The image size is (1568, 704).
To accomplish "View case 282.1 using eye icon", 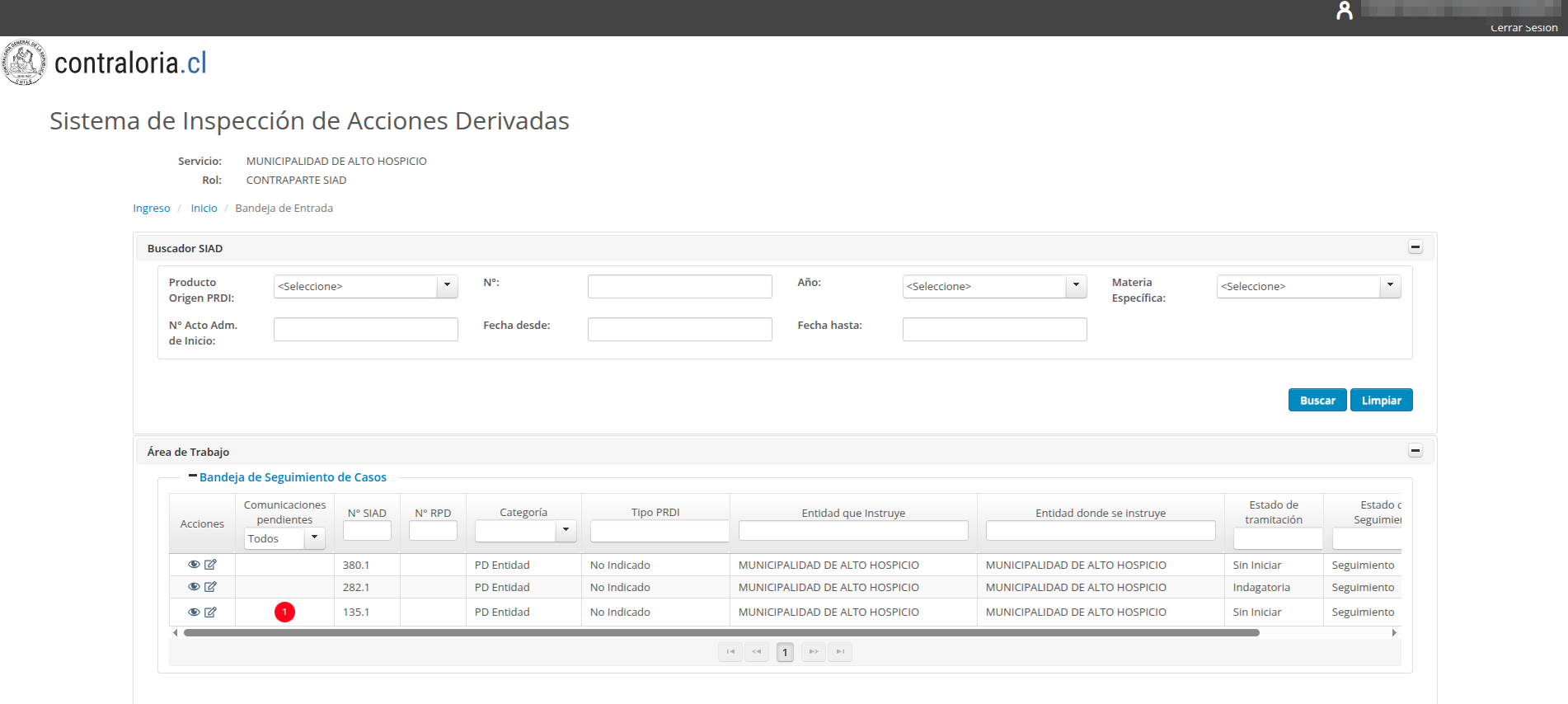I will tap(194, 587).
